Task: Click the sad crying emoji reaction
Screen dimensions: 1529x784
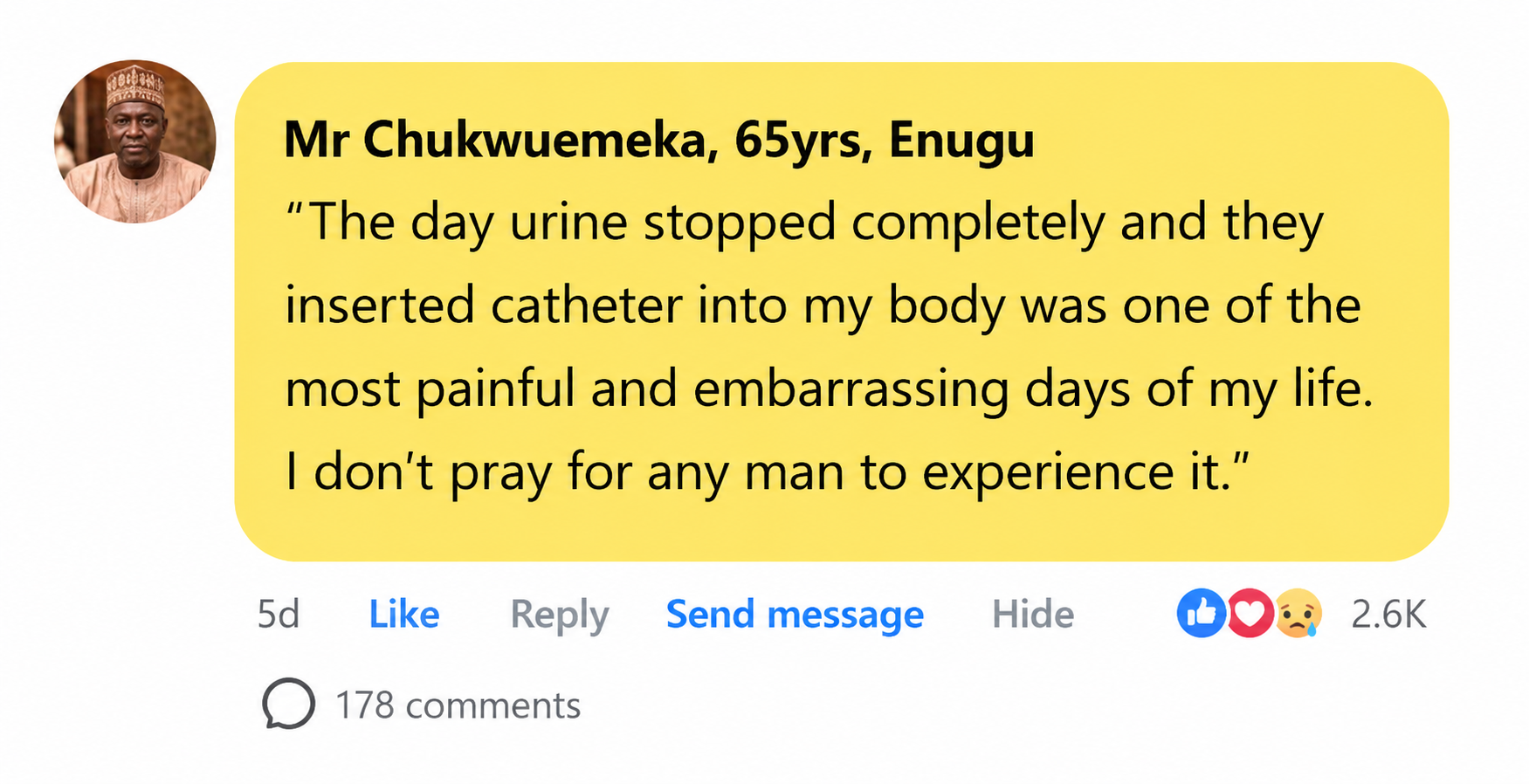Action: 1298,614
